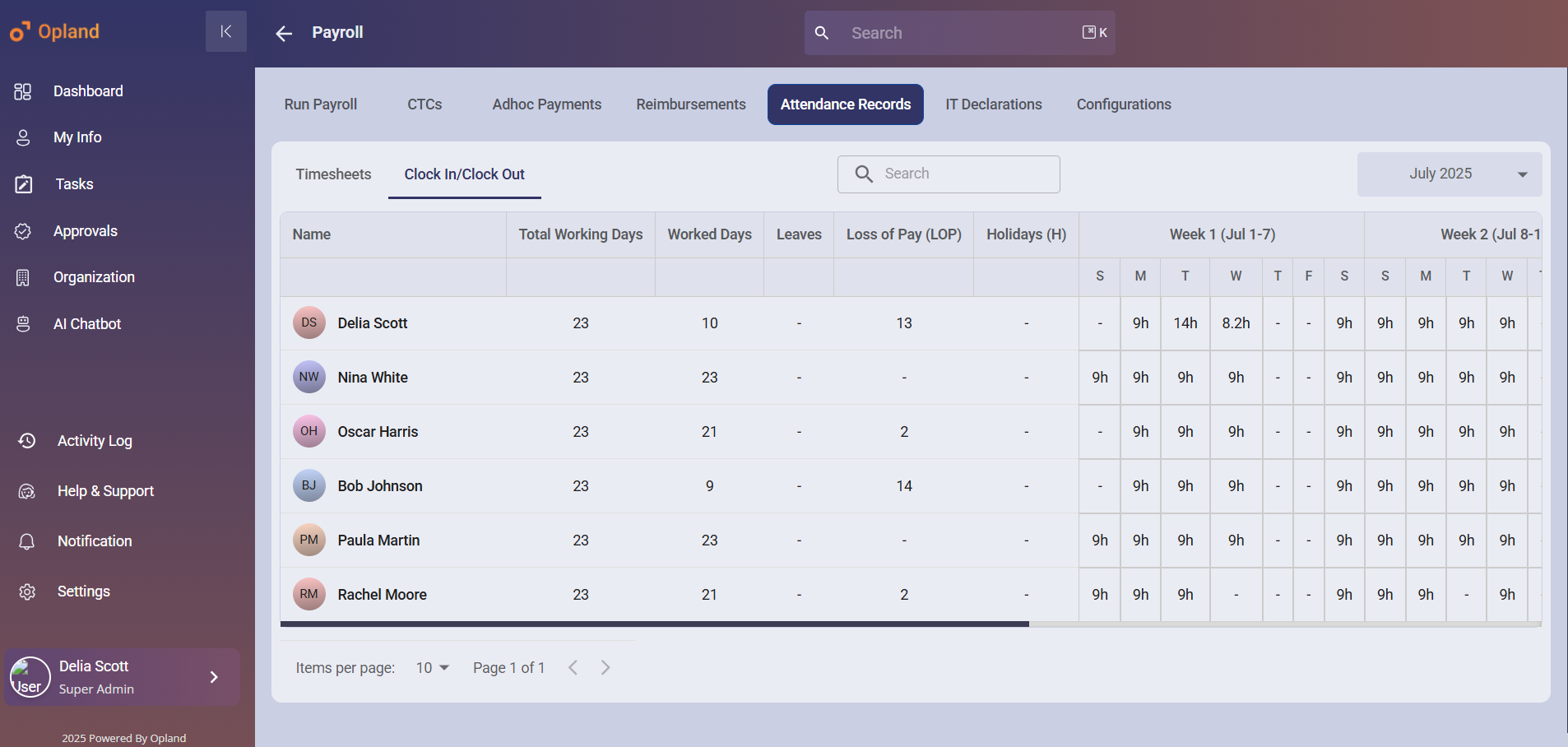Click the horizontal table scrollbar
This screenshot has width=1568, height=747.
pyautogui.click(x=655, y=624)
